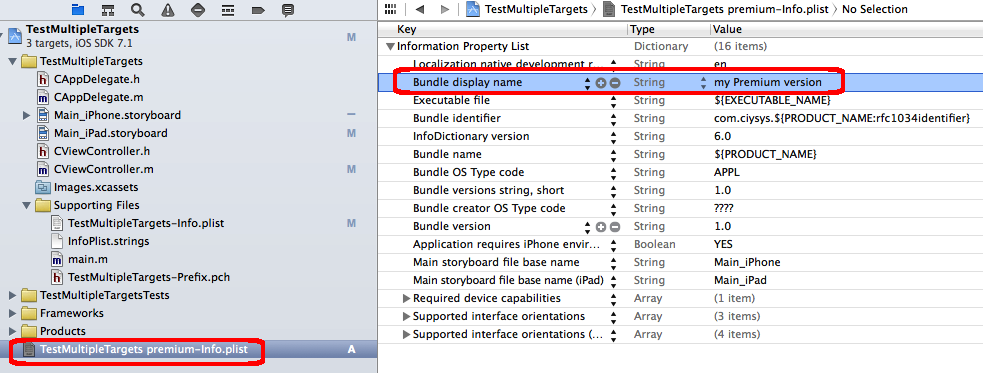Image resolution: width=983 pixels, height=373 pixels.
Task: Click the CAppDelegate.h header file icon
Action: pyautogui.click(x=43, y=80)
